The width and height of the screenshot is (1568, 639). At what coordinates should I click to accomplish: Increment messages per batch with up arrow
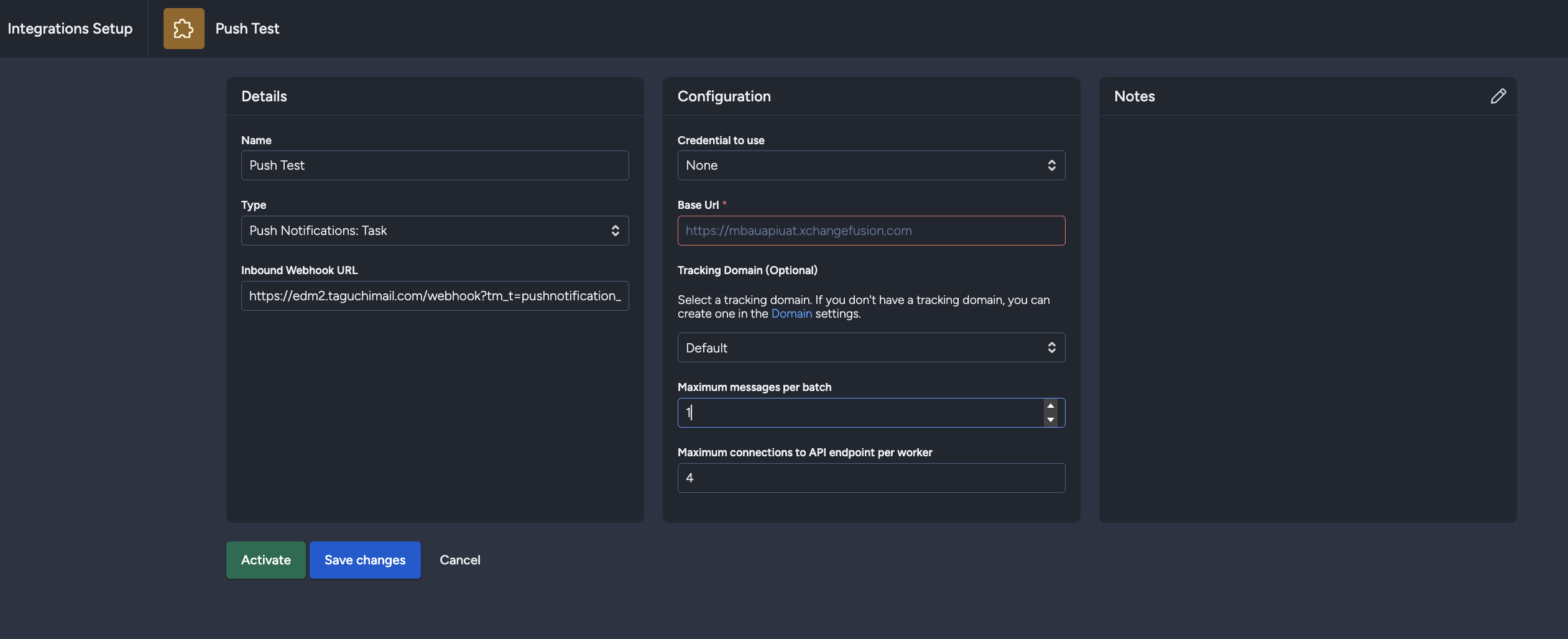coord(1049,405)
